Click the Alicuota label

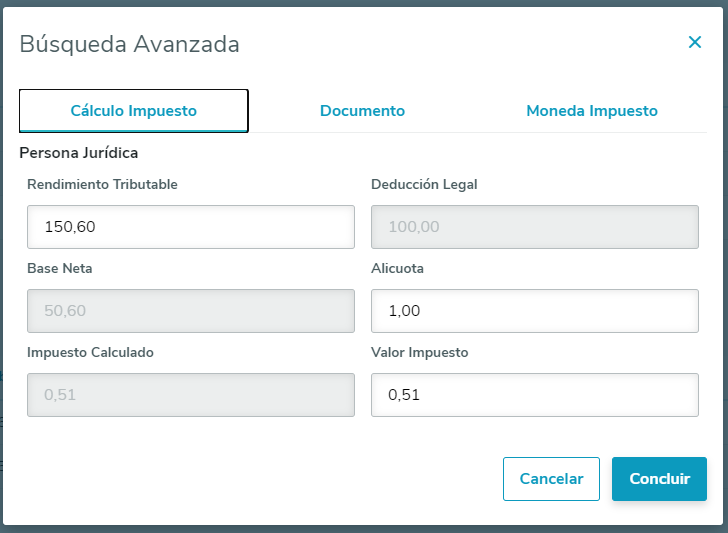coord(398,268)
